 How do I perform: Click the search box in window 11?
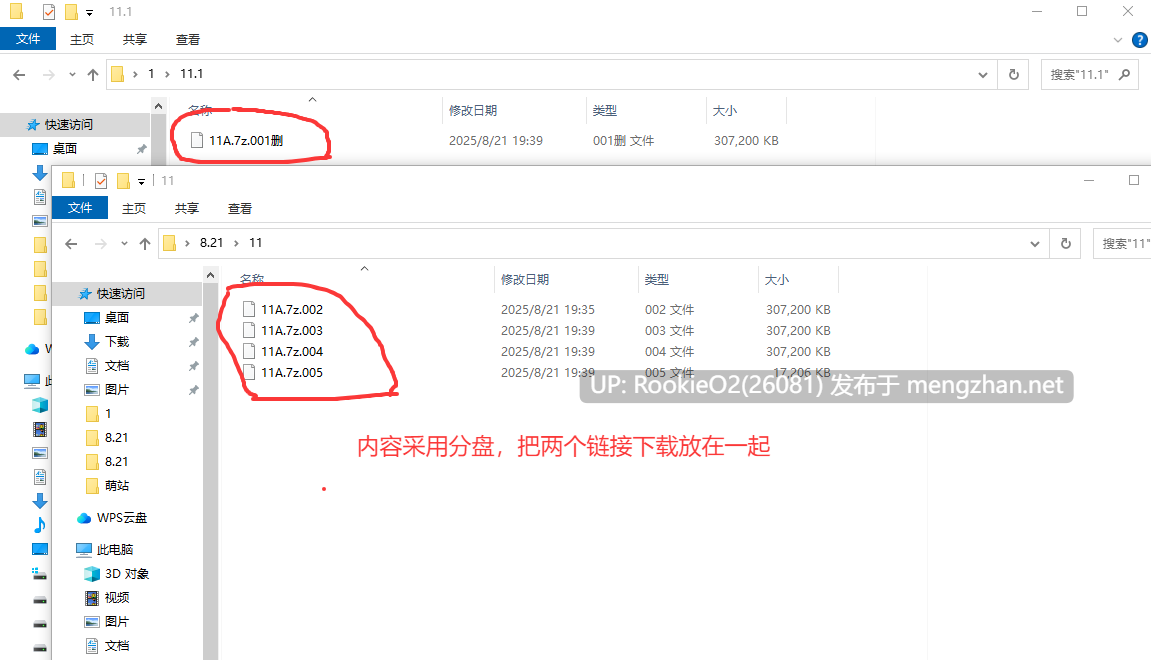(1122, 244)
